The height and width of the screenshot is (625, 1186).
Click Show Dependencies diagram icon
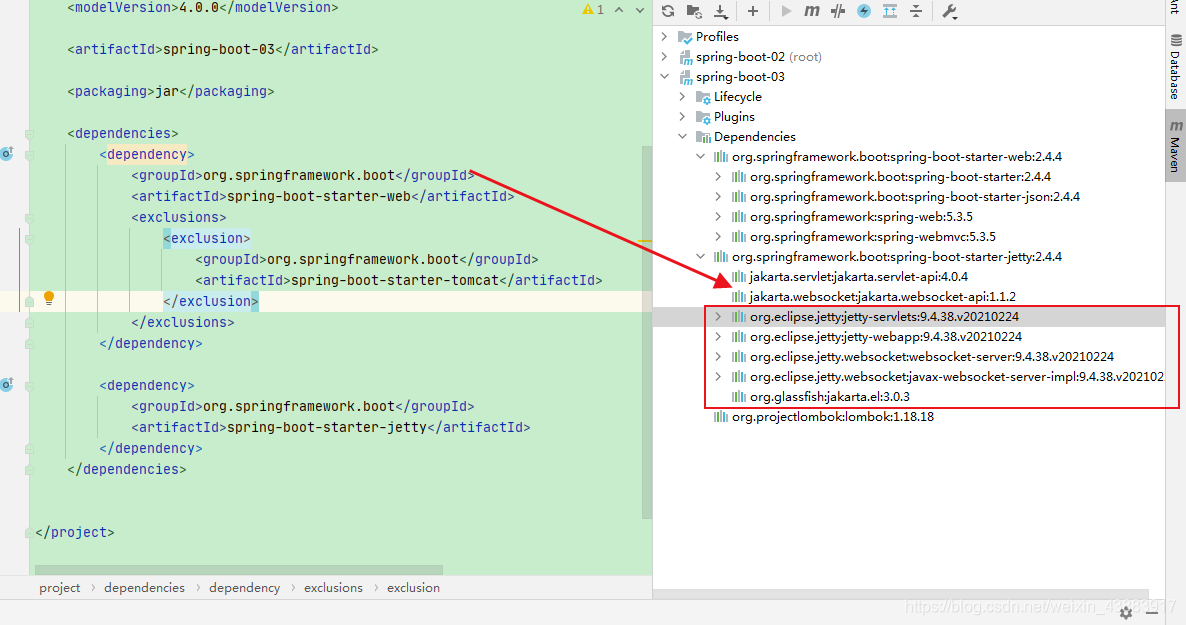point(890,11)
